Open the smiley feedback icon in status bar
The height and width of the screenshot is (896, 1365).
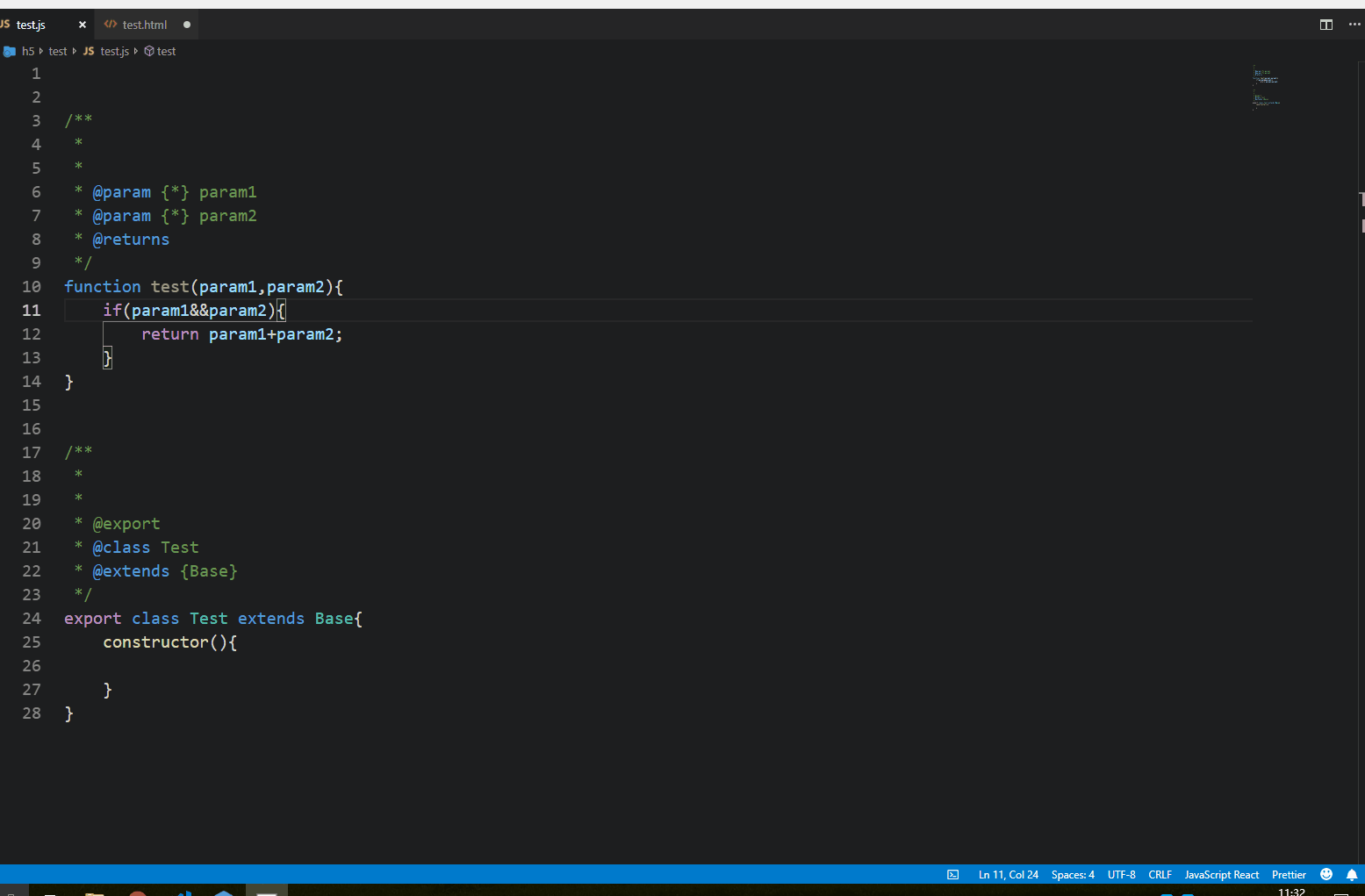1326,874
